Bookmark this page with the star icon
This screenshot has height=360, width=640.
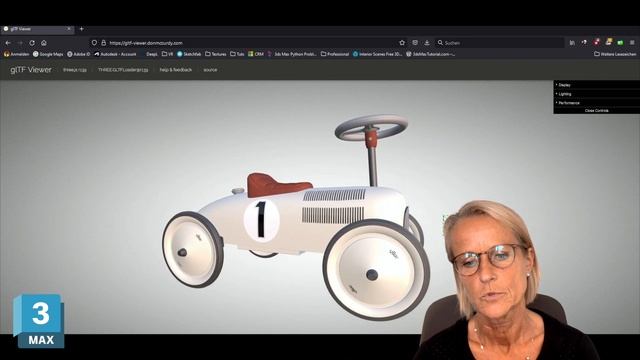click(402, 43)
